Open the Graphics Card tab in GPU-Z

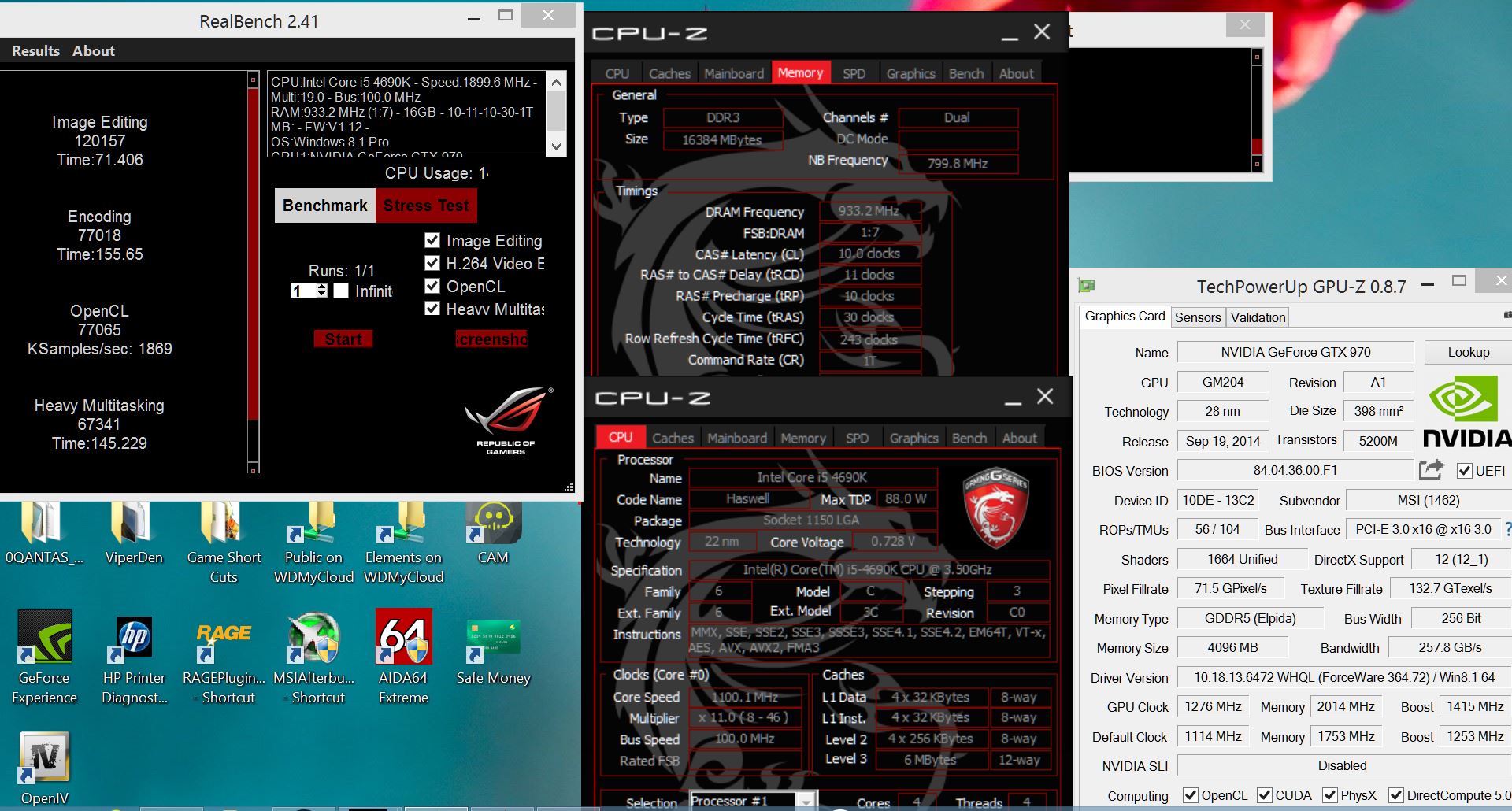click(1125, 316)
